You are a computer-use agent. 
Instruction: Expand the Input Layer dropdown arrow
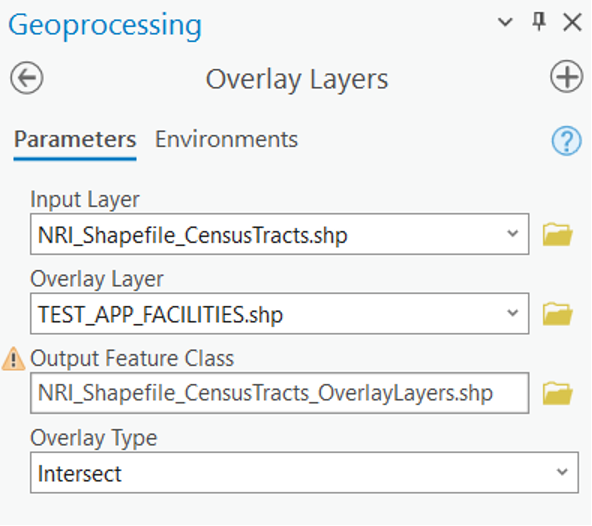[512, 234]
